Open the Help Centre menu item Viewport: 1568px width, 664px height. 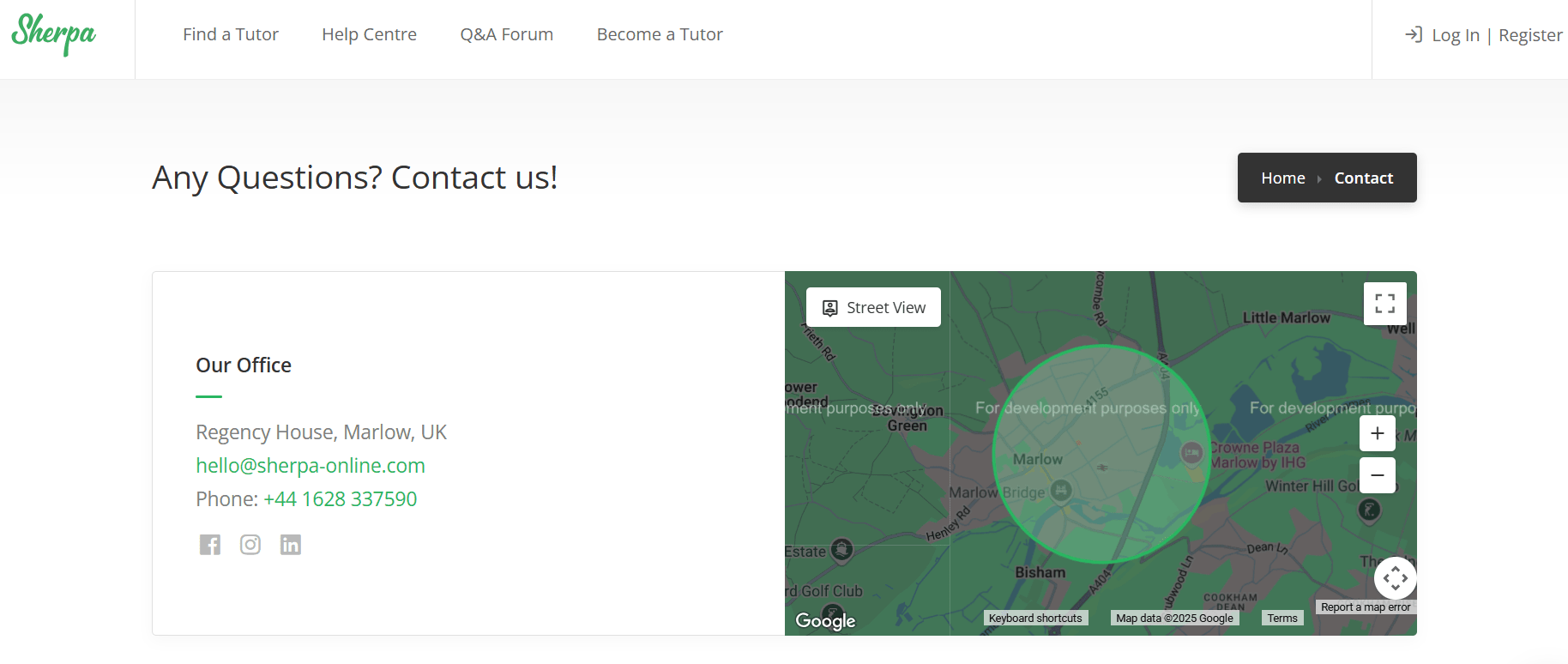[x=369, y=34]
